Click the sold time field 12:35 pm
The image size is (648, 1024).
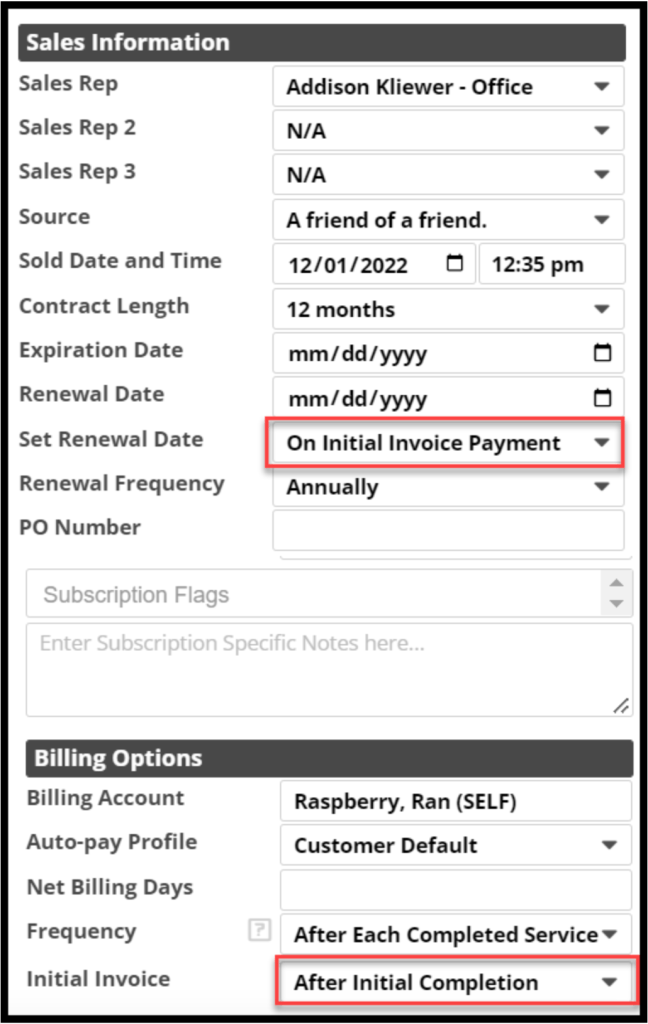point(551,265)
